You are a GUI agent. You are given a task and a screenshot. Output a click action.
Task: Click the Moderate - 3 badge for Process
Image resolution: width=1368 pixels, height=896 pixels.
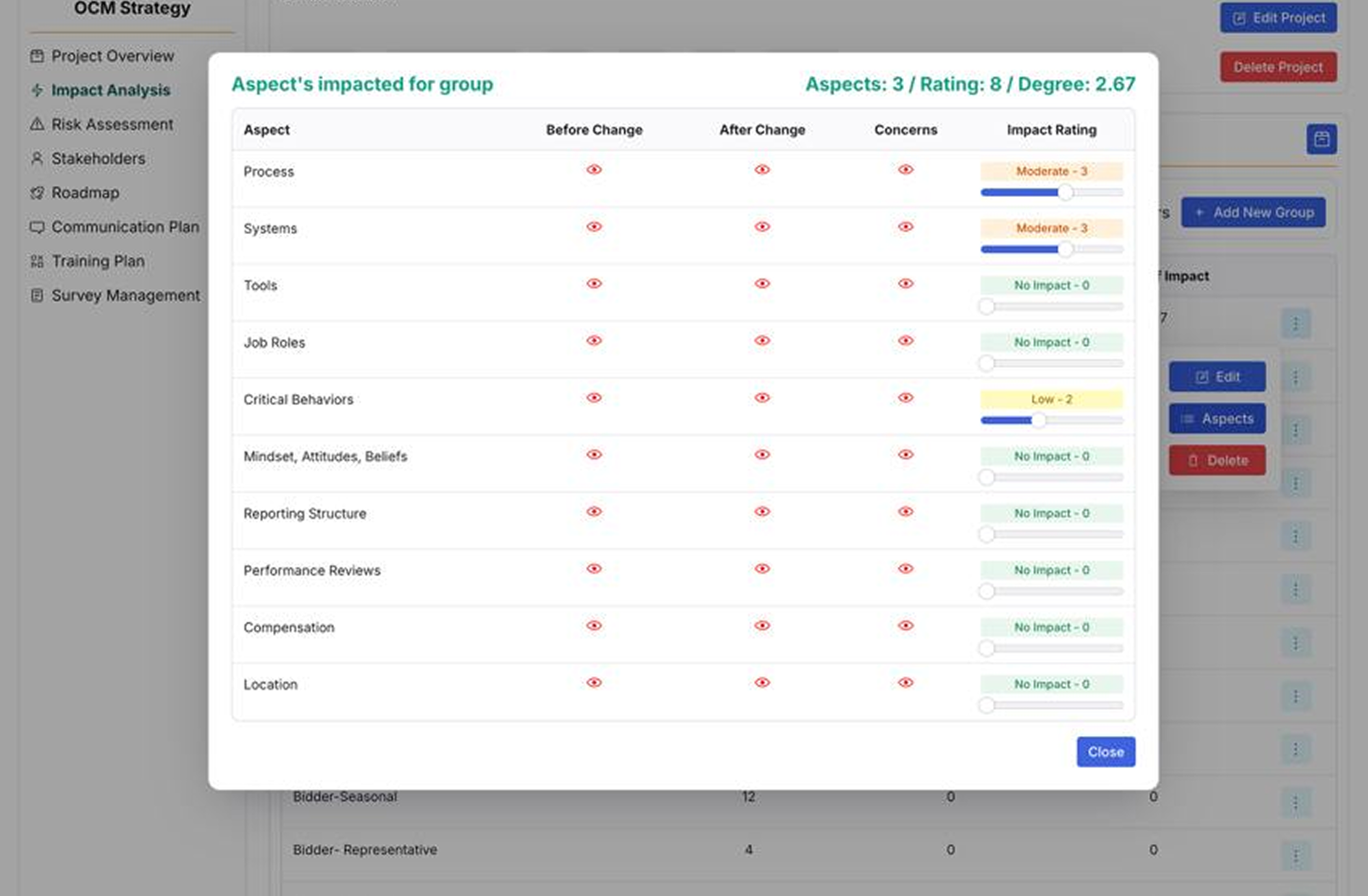(x=1052, y=171)
